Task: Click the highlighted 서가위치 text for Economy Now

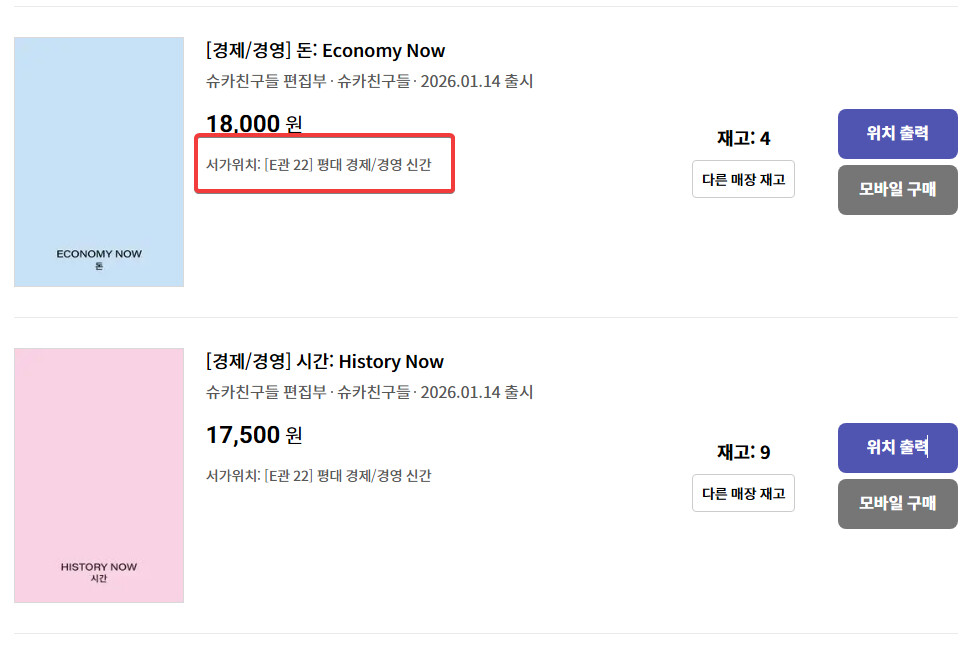Action: coord(319,165)
